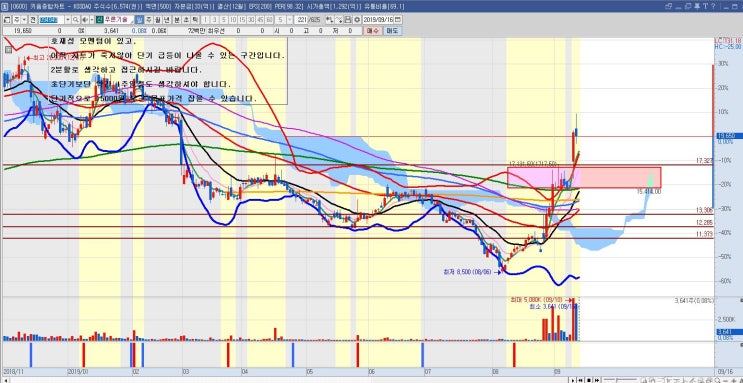Click the play button in bottom playback bar
The width and height of the screenshot is (743, 383).
point(573,380)
